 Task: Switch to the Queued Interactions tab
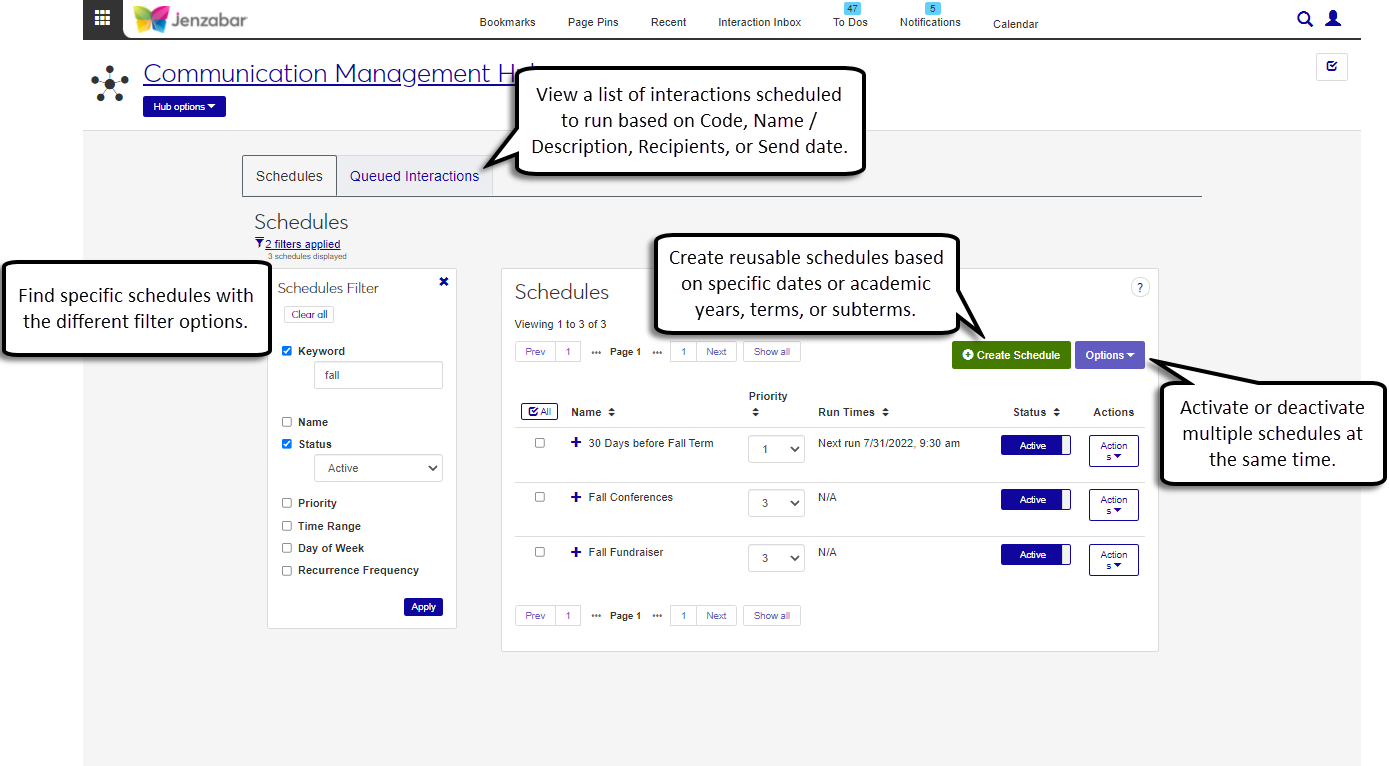tap(414, 176)
